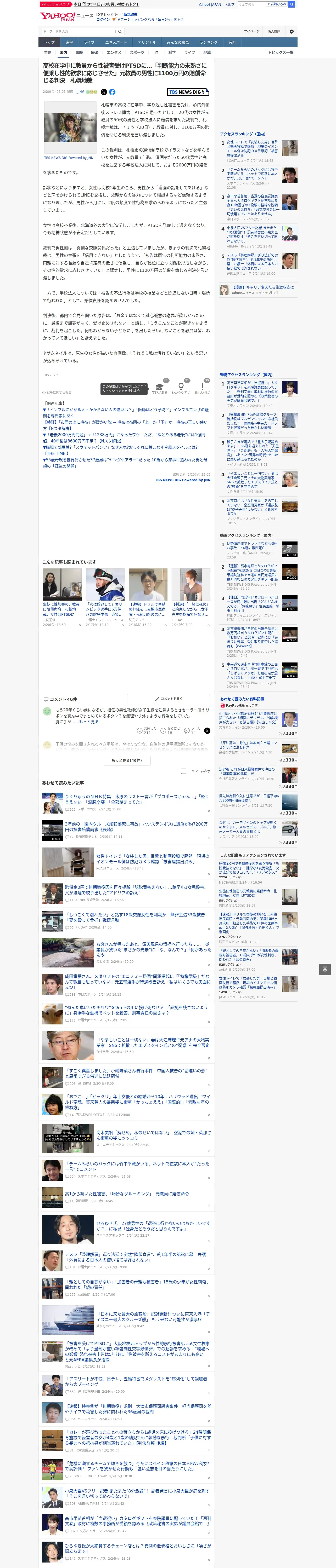Open the マイページ link
The width and height of the screenshot is (336, 1568).
click(x=251, y=31)
